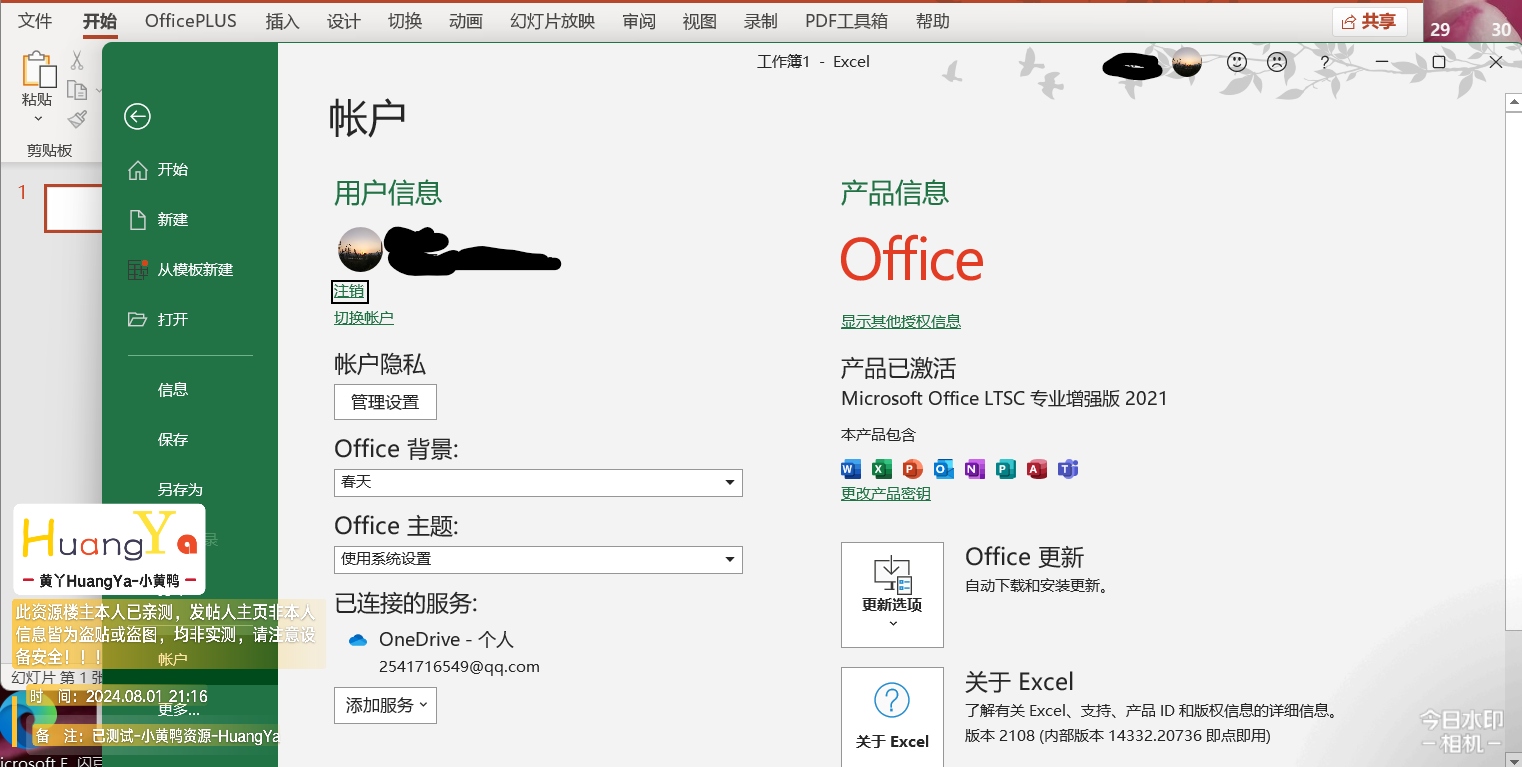Image resolution: width=1522 pixels, height=767 pixels.
Task: Click 显示其他授权信息 link
Action: click(901, 321)
